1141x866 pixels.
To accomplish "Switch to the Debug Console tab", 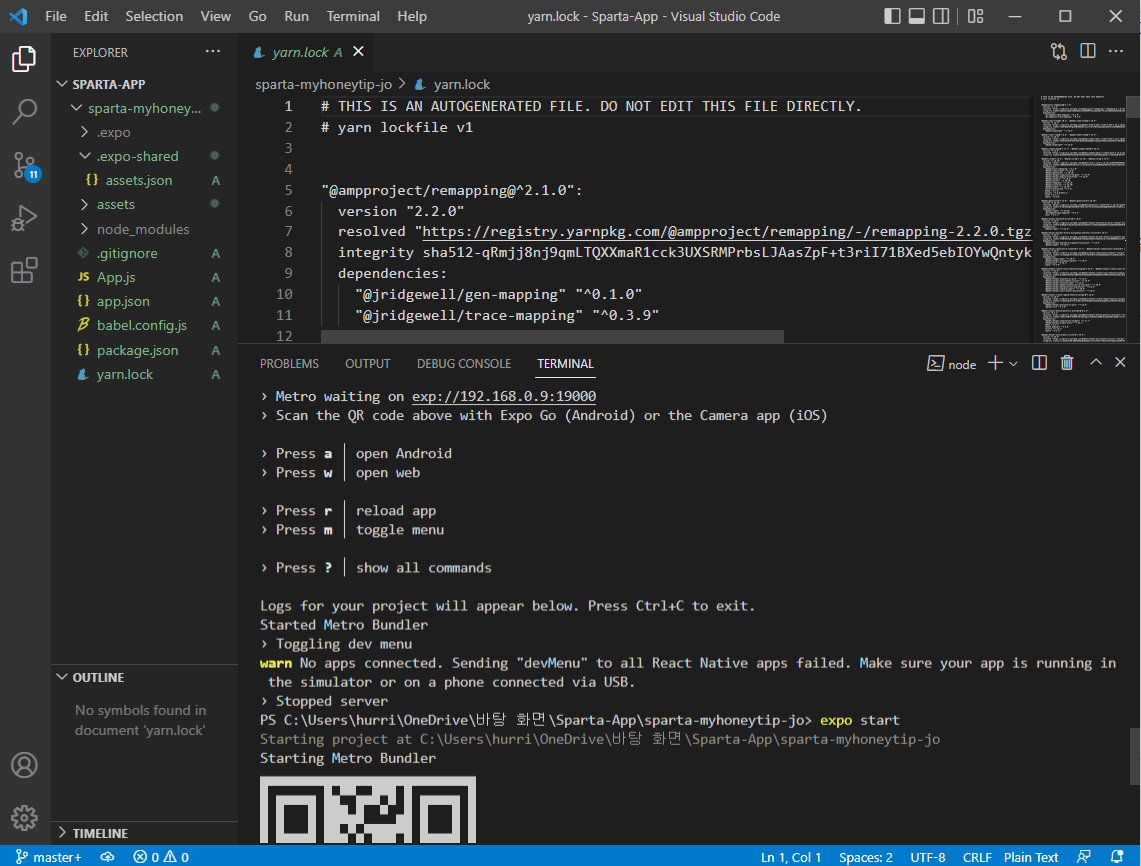I will (x=464, y=364).
